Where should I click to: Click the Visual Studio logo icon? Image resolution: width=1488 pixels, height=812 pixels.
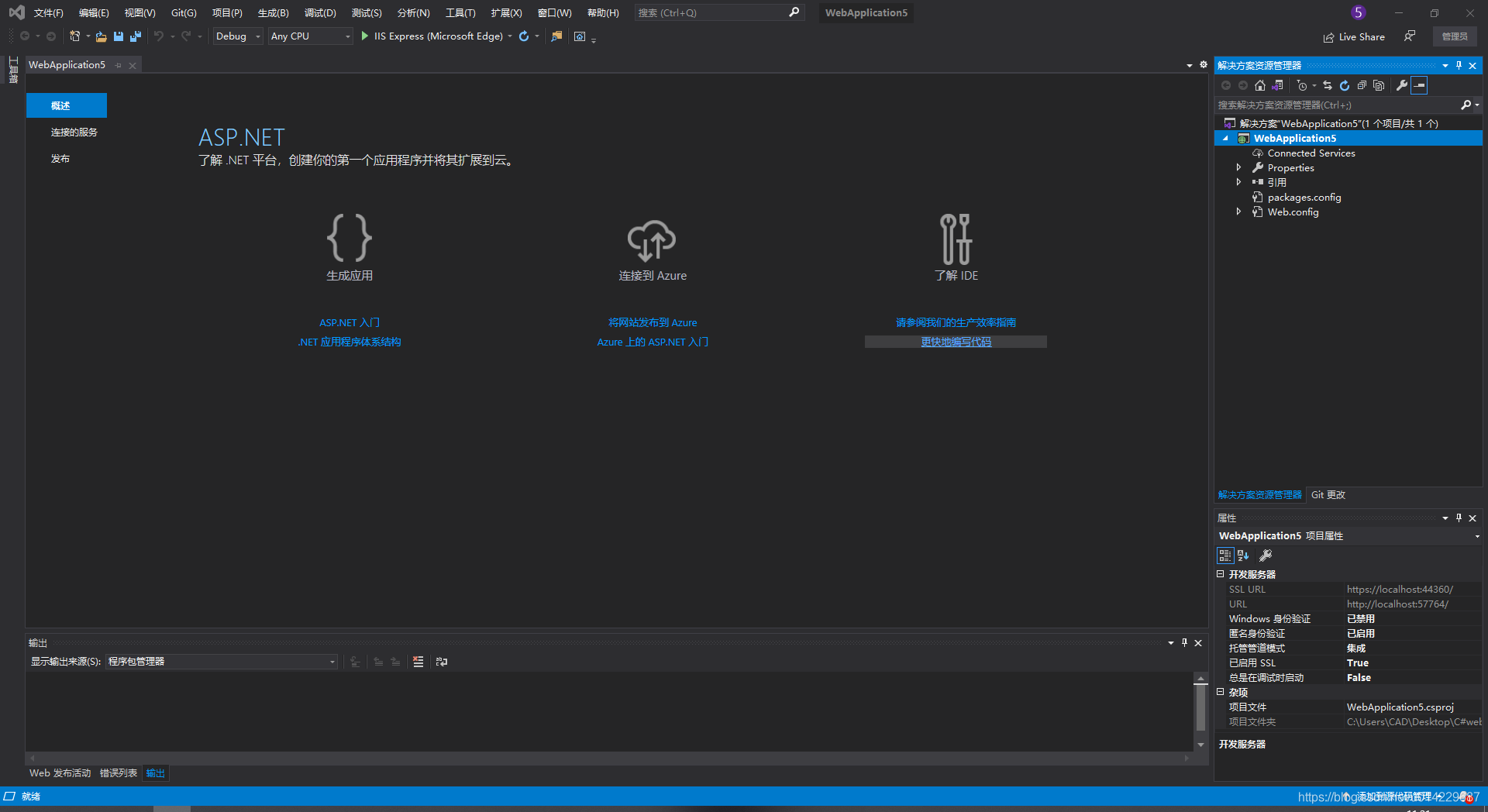[x=16, y=12]
